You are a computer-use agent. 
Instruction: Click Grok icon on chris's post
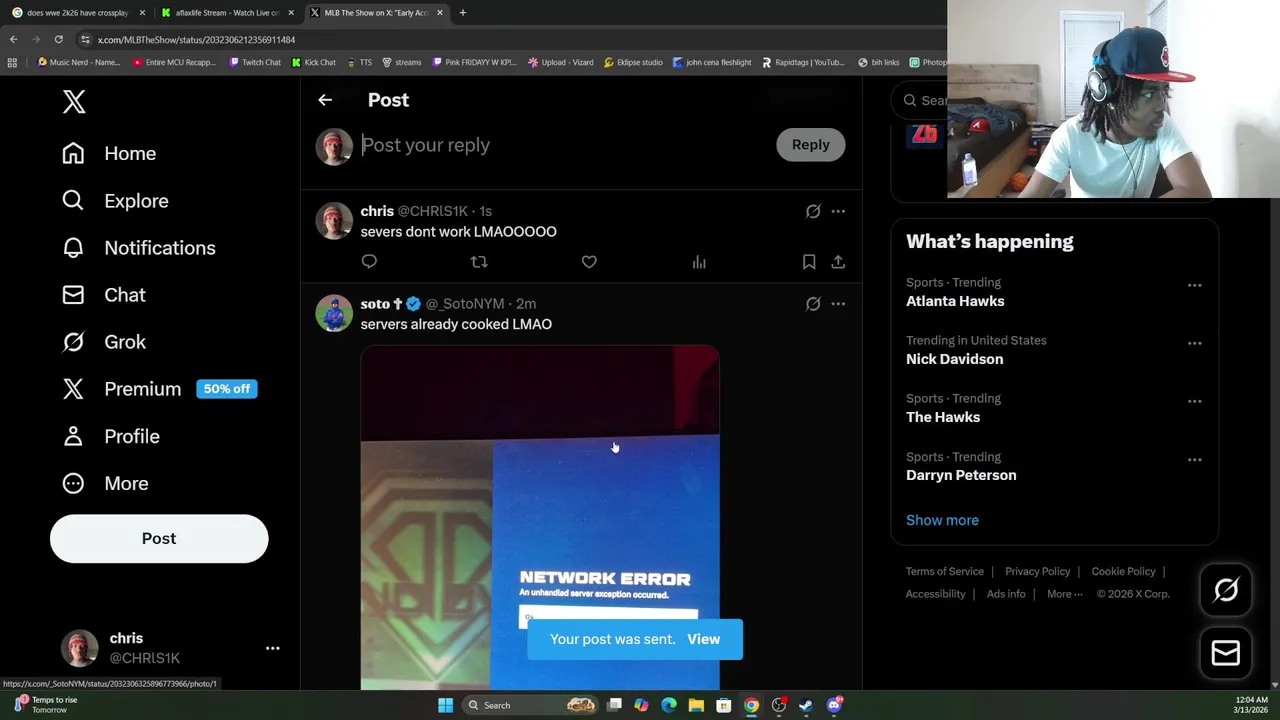pyautogui.click(x=813, y=211)
